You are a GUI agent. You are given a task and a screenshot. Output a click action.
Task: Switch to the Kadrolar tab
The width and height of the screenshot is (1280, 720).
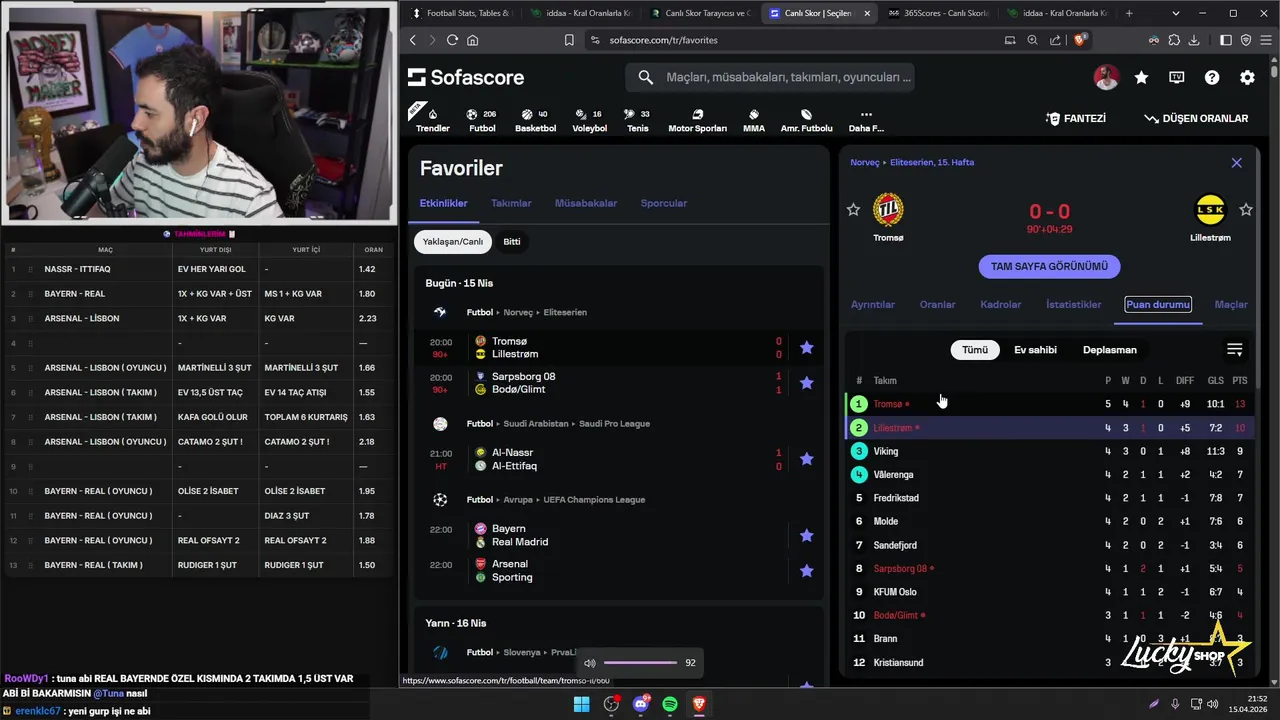[x=1001, y=304]
